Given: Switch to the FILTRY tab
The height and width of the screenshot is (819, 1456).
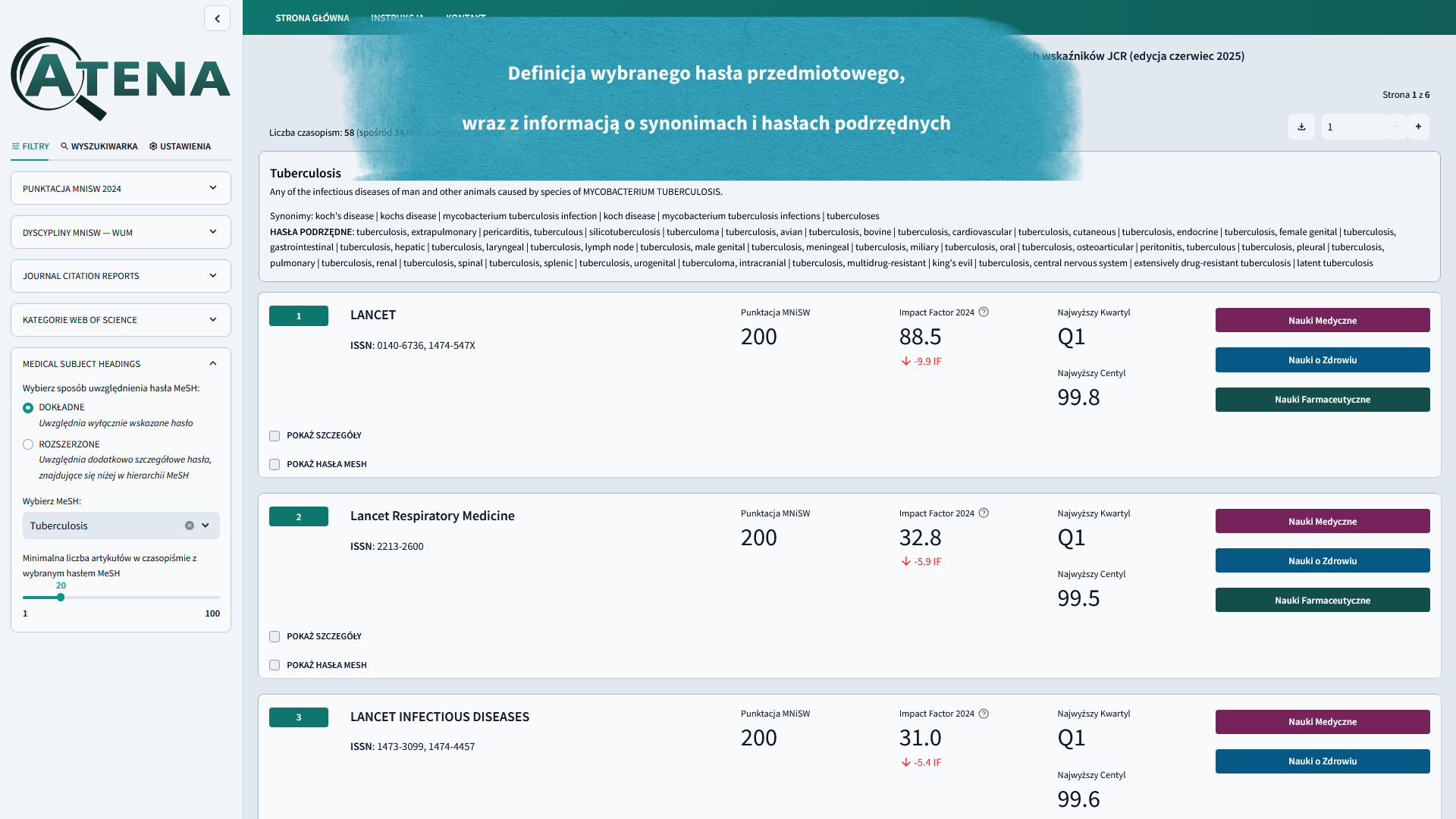Looking at the screenshot, I should 30,146.
